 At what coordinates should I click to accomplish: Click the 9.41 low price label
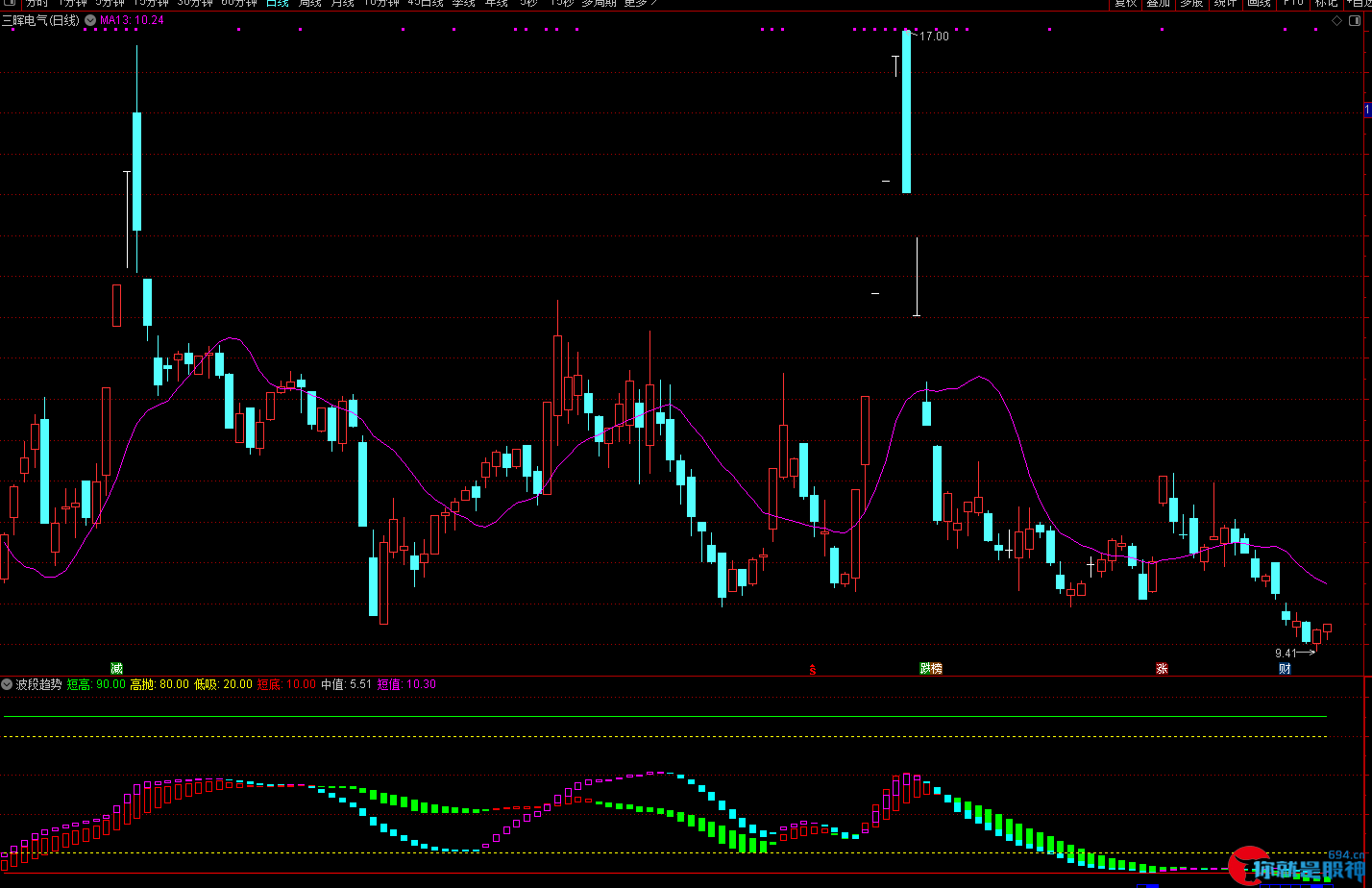[x=1286, y=654]
